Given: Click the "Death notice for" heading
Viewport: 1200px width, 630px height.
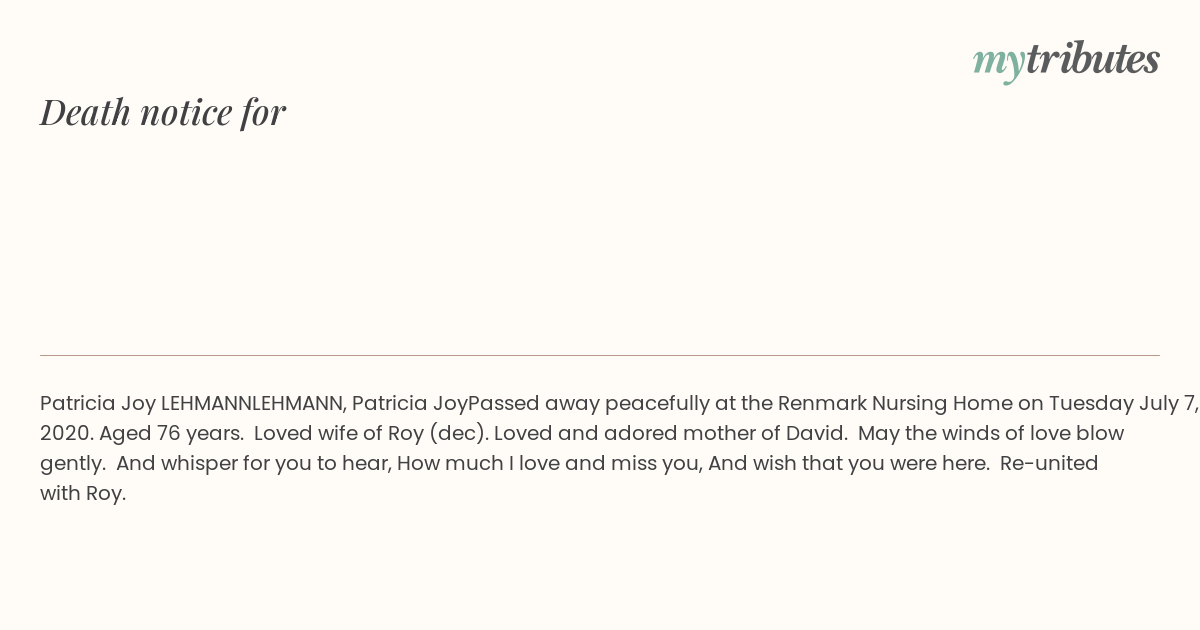Looking at the screenshot, I should click(x=163, y=112).
